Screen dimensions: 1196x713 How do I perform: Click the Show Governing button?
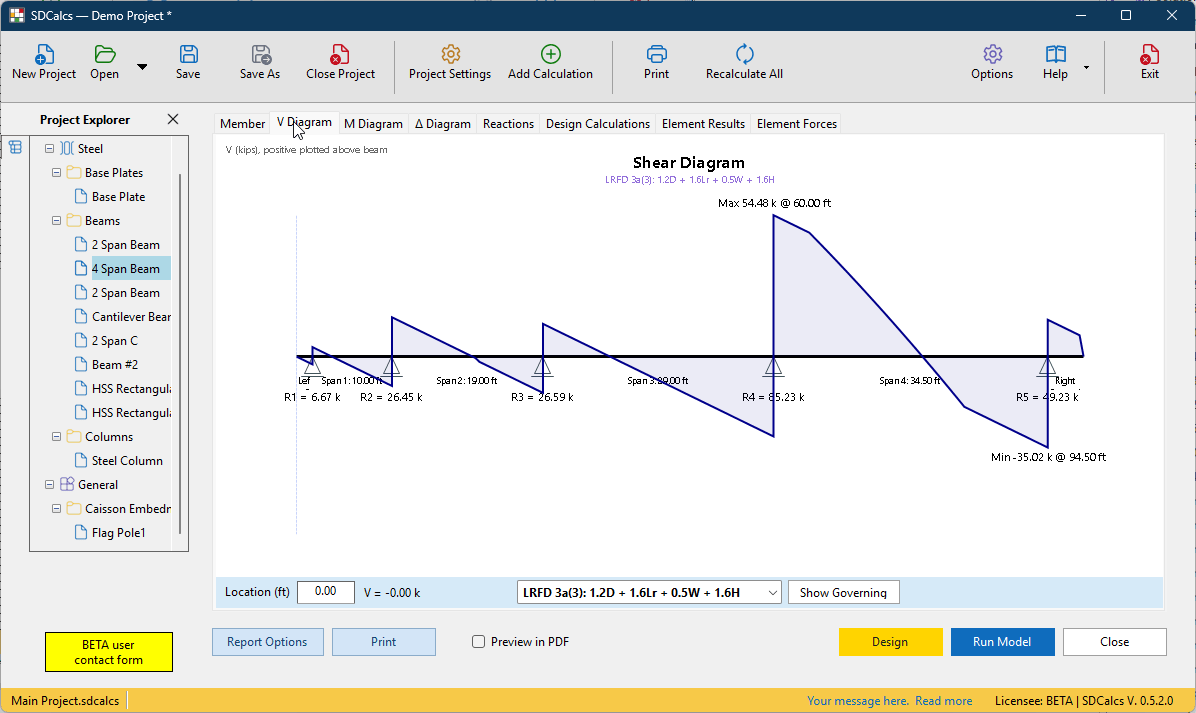click(844, 593)
